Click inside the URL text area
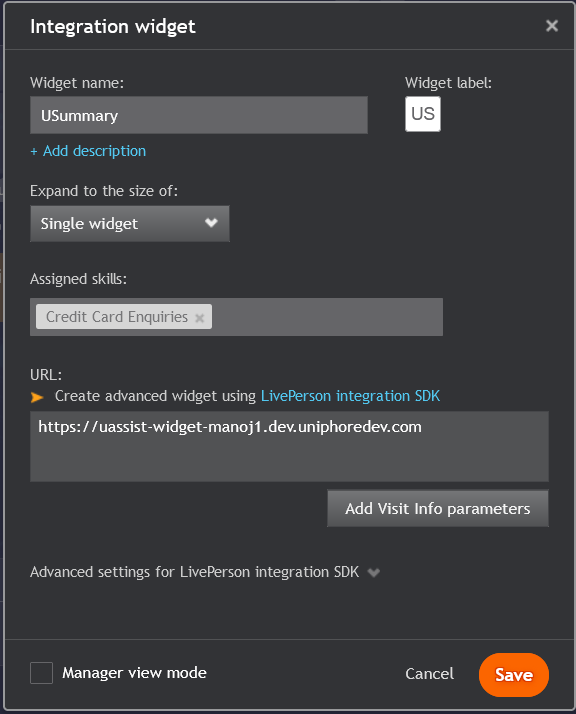This screenshot has height=714, width=576. [x=289, y=446]
